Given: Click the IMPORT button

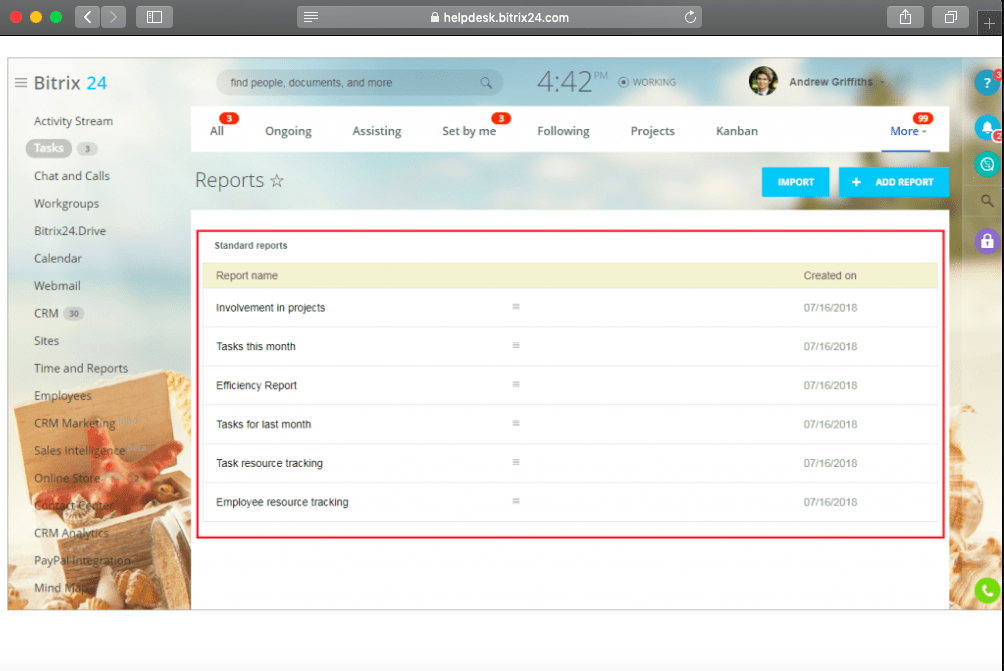Looking at the screenshot, I should pyautogui.click(x=795, y=182).
